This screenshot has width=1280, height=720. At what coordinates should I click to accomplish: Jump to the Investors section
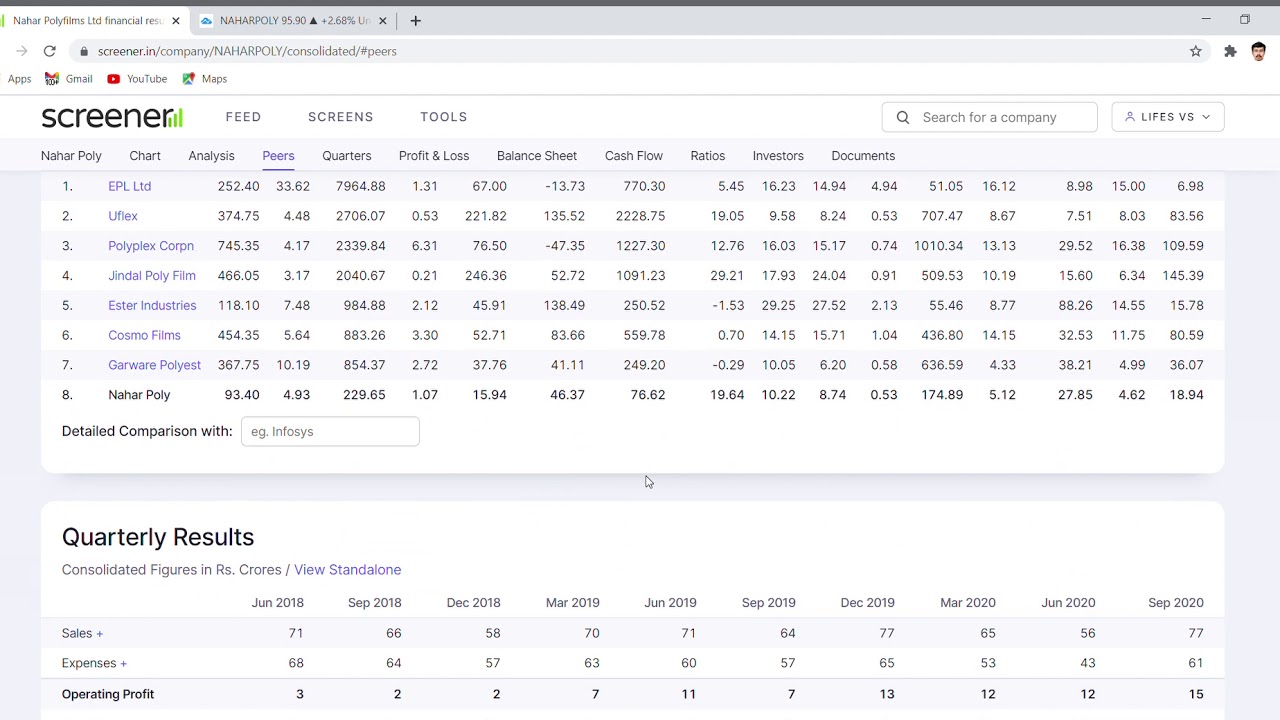coord(778,156)
